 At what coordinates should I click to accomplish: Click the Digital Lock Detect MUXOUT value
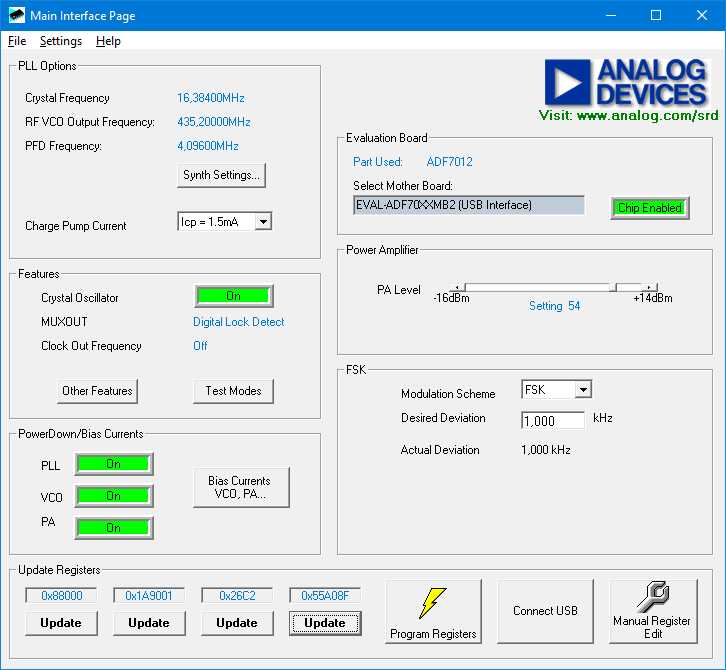click(x=238, y=322)
